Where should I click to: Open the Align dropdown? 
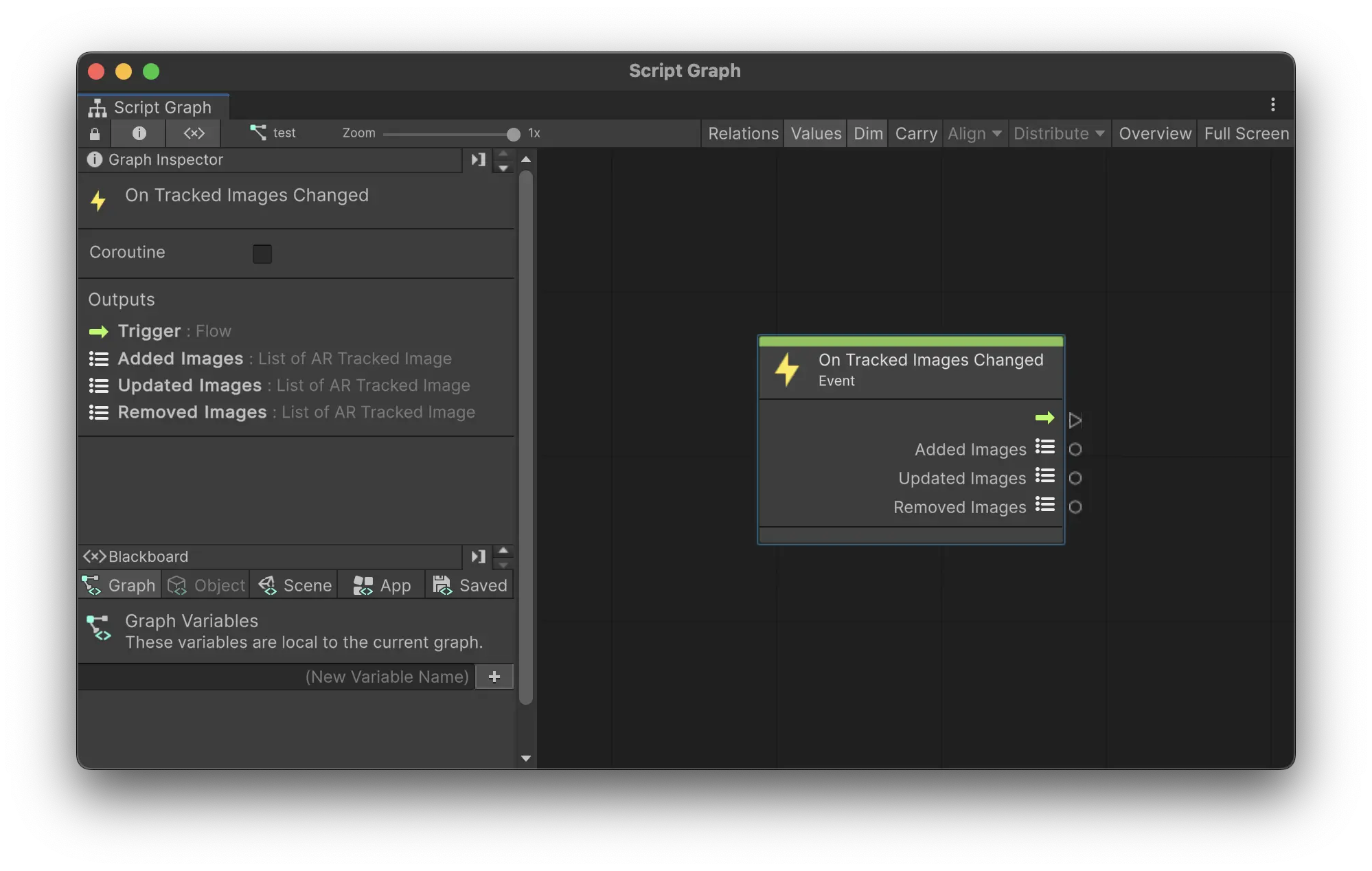tap(974, 134)
